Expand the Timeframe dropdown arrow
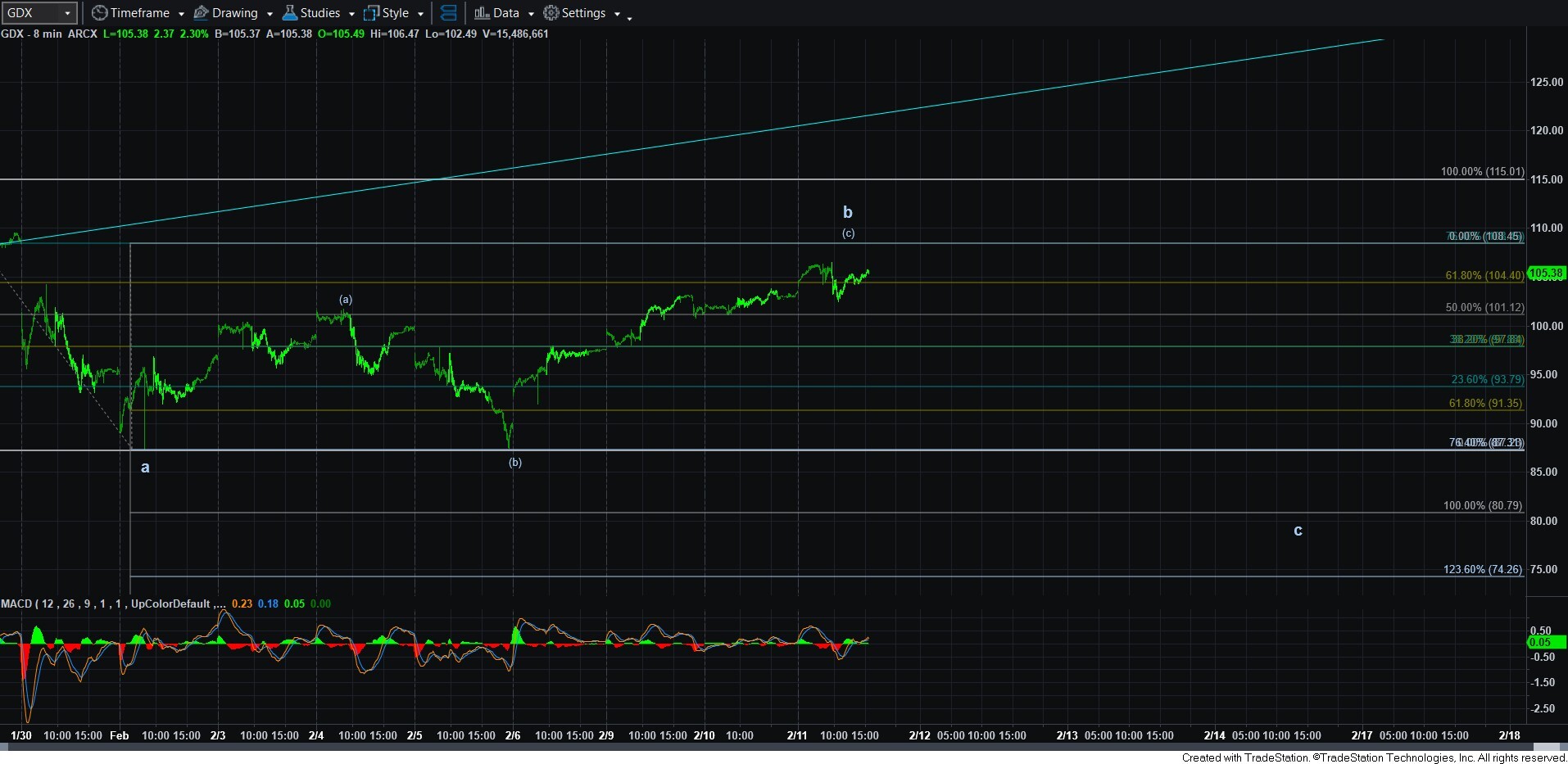1568x764 pixels. point(181,14)
